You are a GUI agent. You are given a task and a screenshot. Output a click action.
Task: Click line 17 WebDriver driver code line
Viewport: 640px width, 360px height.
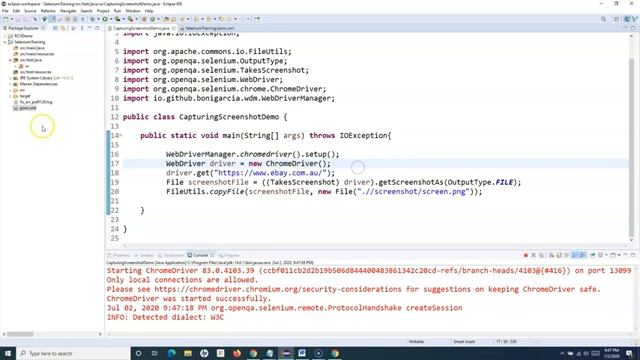pos(248,164)
